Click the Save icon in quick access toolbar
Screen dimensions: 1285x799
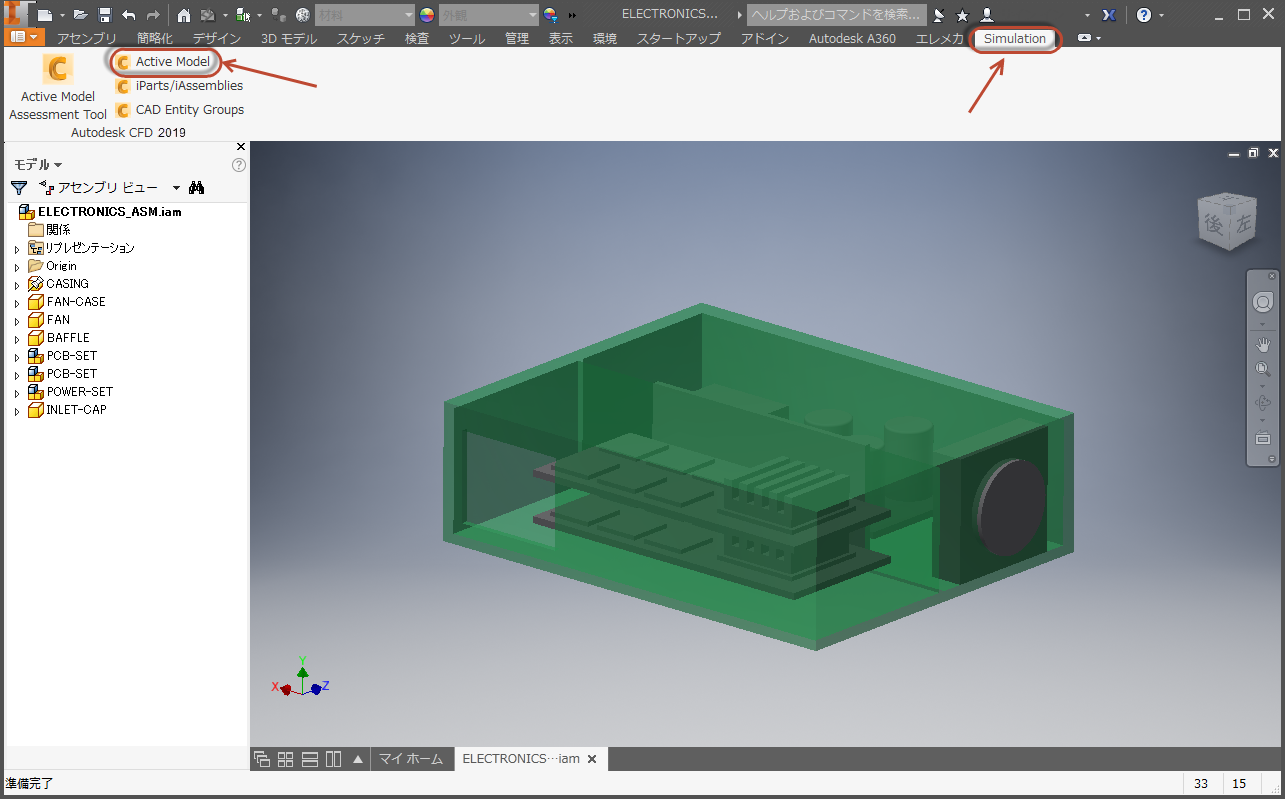coord(104,15)
